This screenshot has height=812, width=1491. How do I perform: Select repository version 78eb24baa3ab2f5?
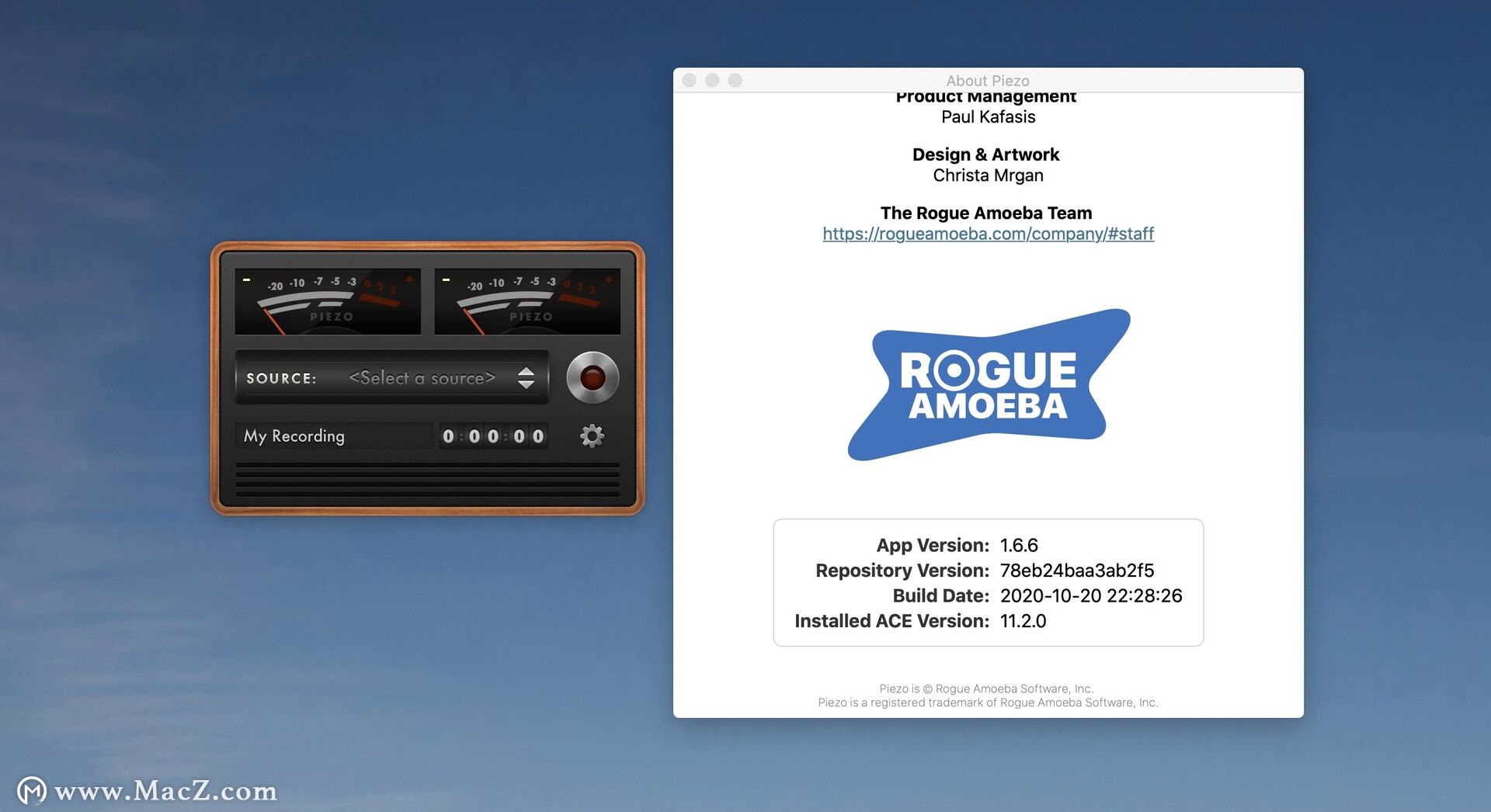tap(1077, 571)
